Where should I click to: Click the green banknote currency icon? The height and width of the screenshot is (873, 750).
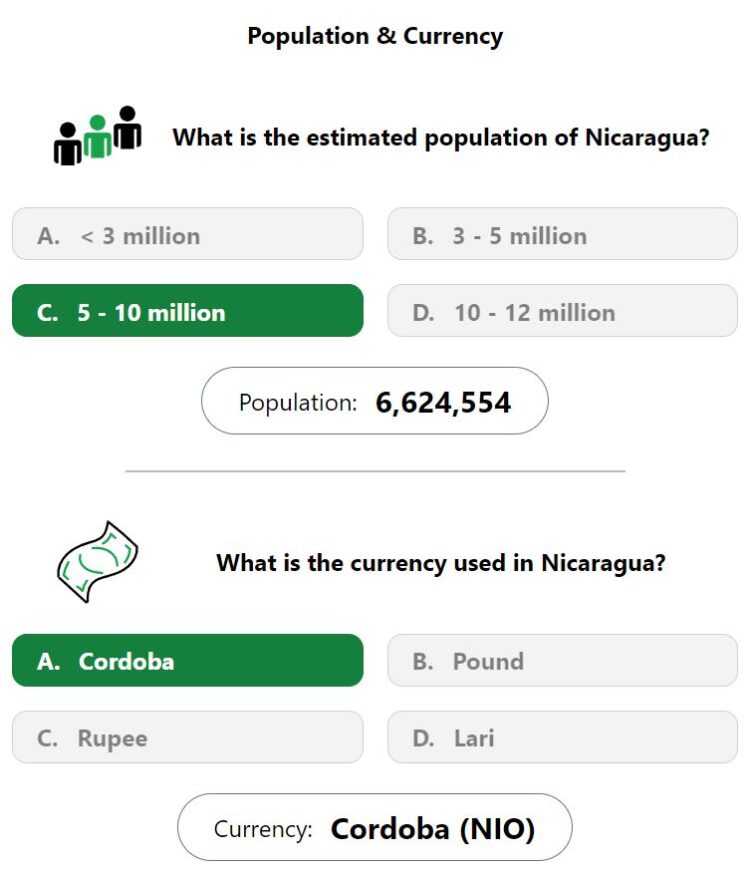(x=97, y=562)
